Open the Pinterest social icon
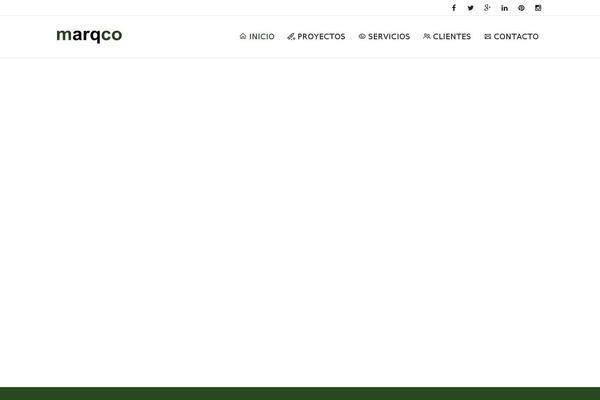This screenshot has height=400, width=600. tap(521, 8)
